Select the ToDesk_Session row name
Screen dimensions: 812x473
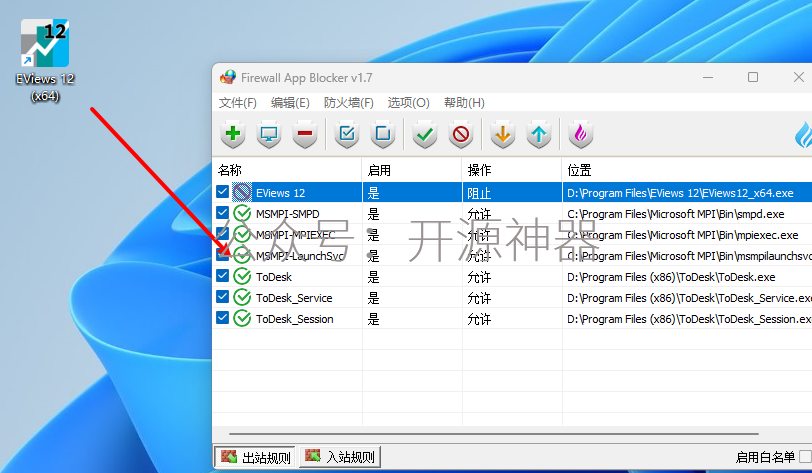(x=295, y=319)
